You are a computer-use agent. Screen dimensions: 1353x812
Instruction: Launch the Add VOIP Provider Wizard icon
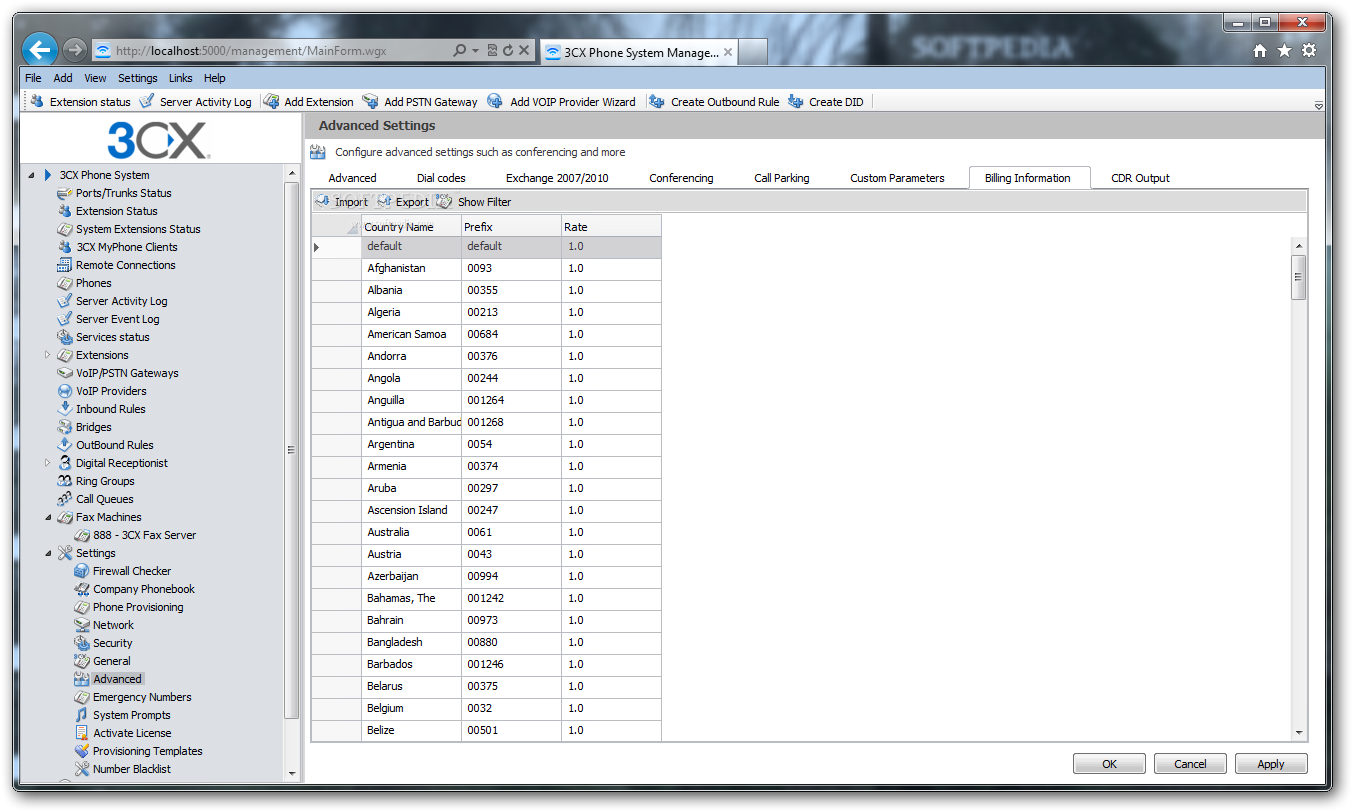495,101
